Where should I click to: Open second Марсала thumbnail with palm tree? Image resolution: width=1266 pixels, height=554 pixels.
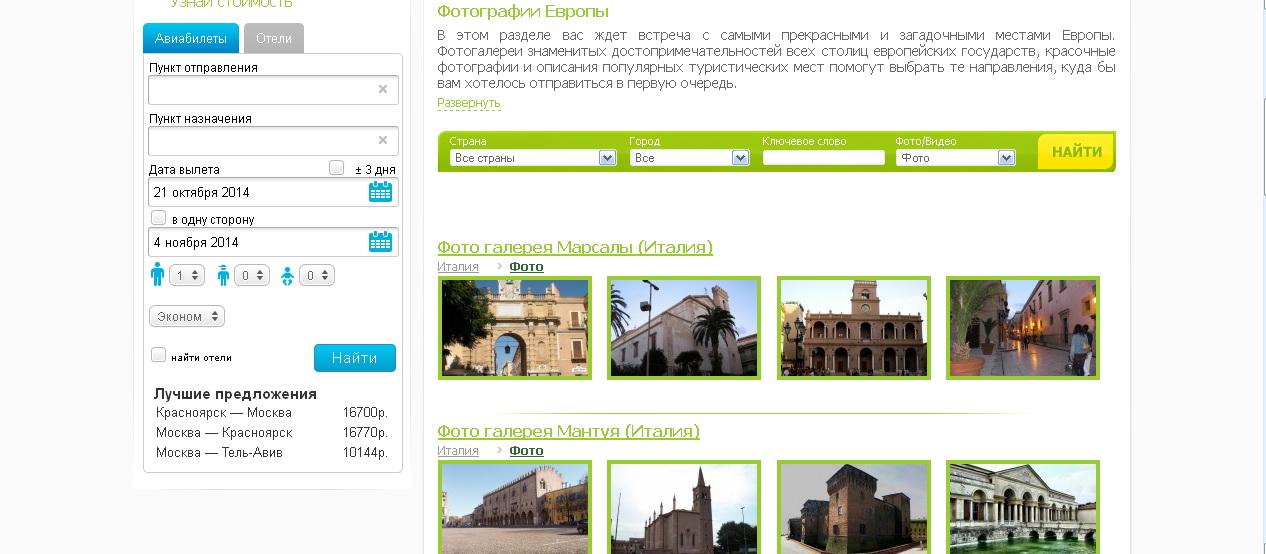684,328
